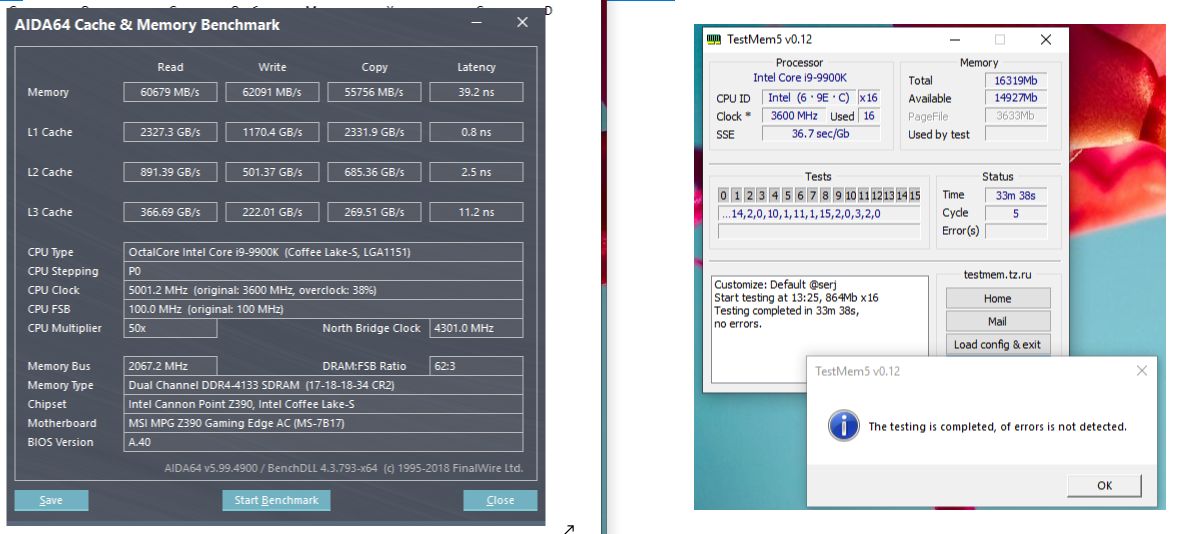Click the CPU Stepping value P0

coord(323,271)
